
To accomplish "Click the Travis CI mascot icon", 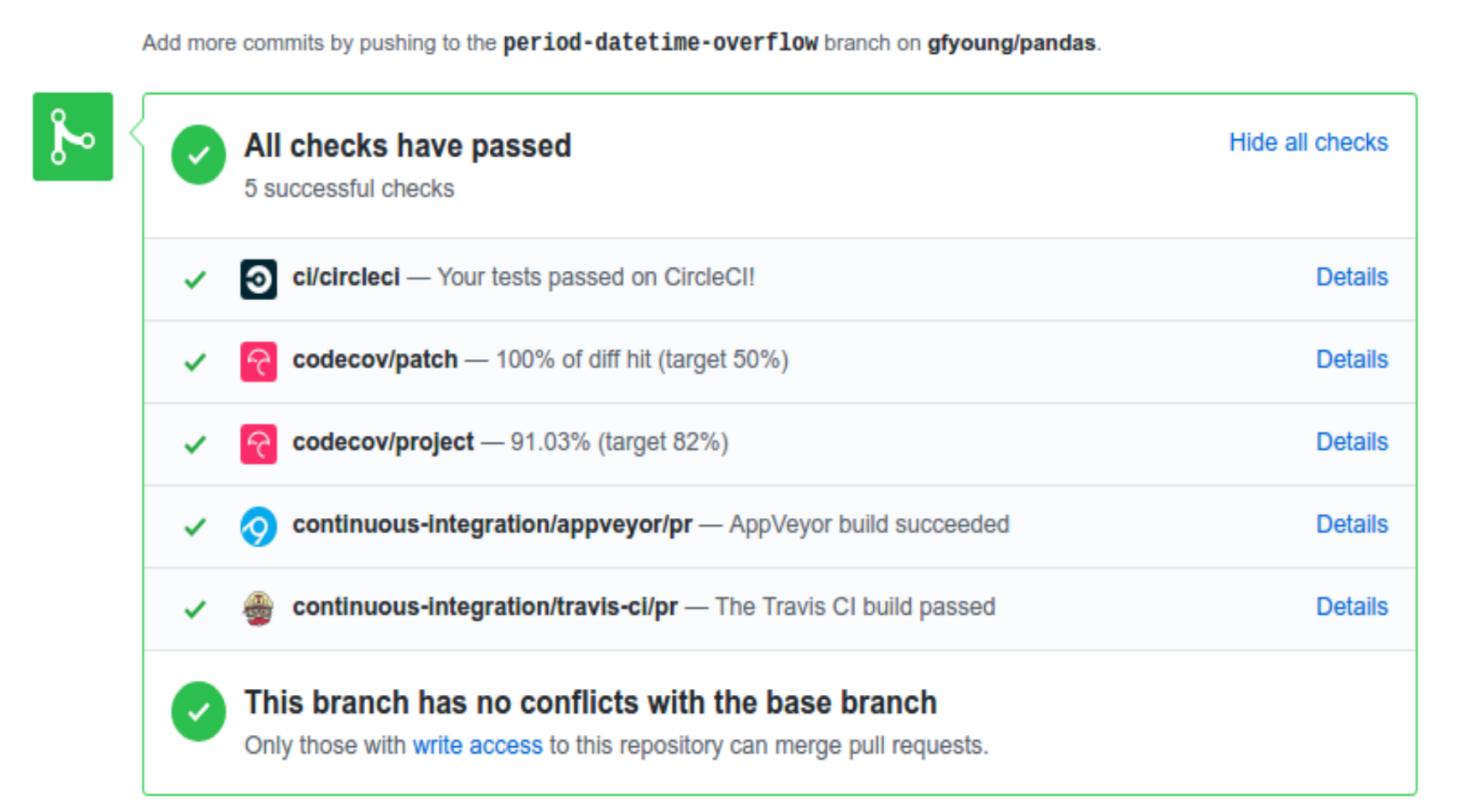I will point(258,609).
